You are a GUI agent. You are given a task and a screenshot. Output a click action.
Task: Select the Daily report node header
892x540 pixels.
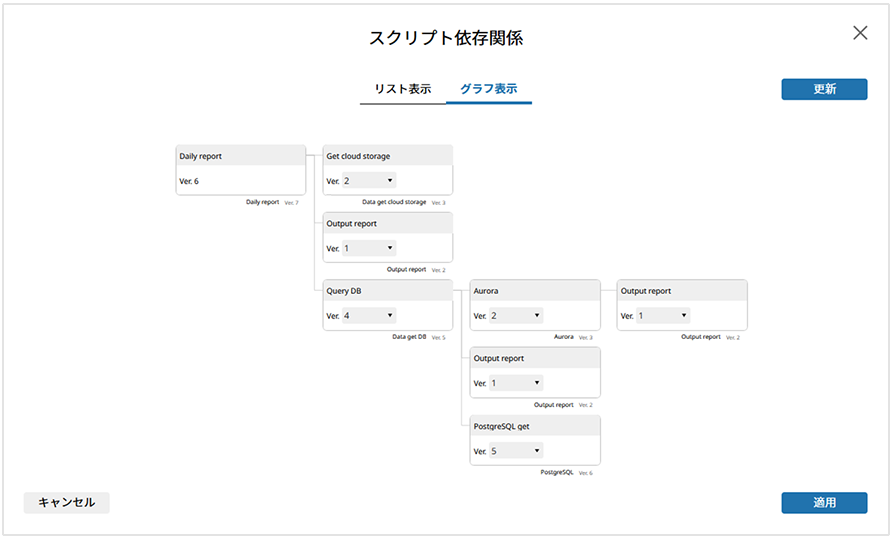(x=241, y=156)
